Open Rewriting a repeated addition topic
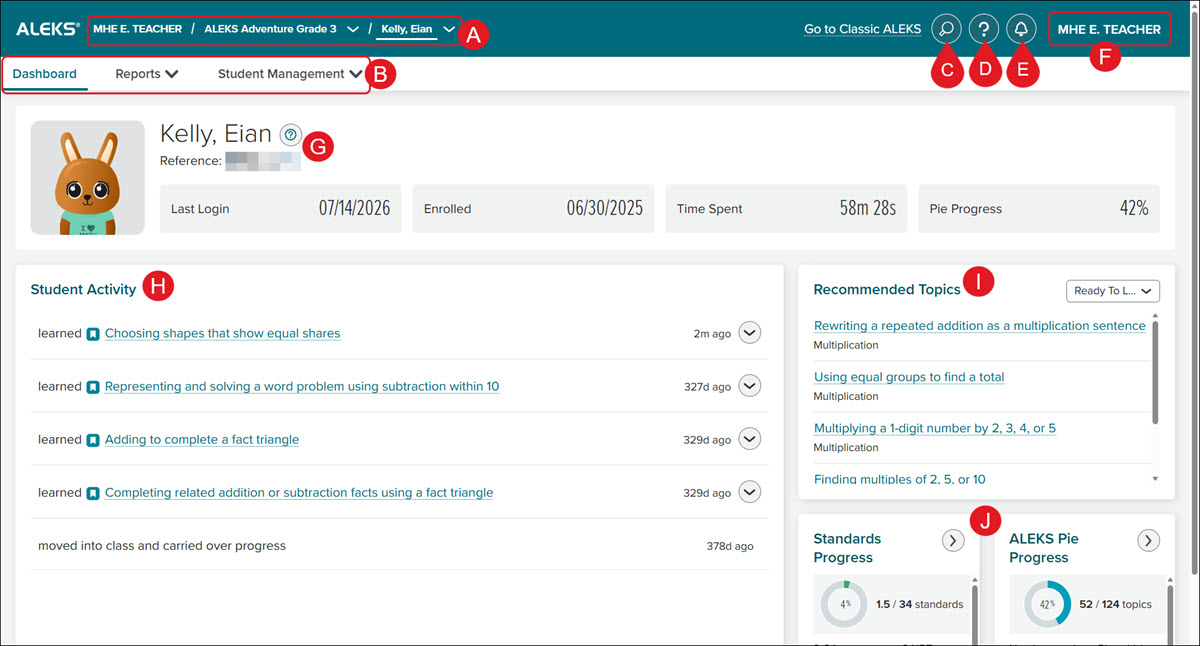 tap(980, 326)
